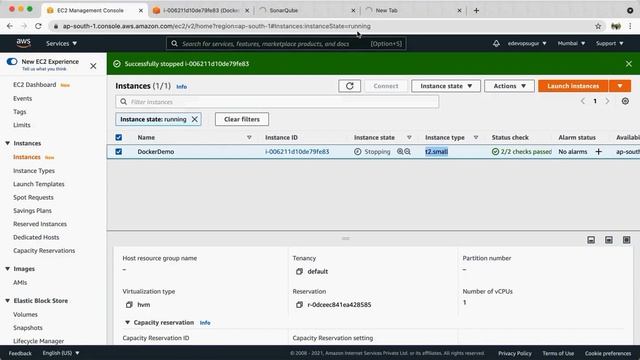Screen dimensions: 640x360
Task: Set details pane to medium layout
Action: [x=609, y=240]
